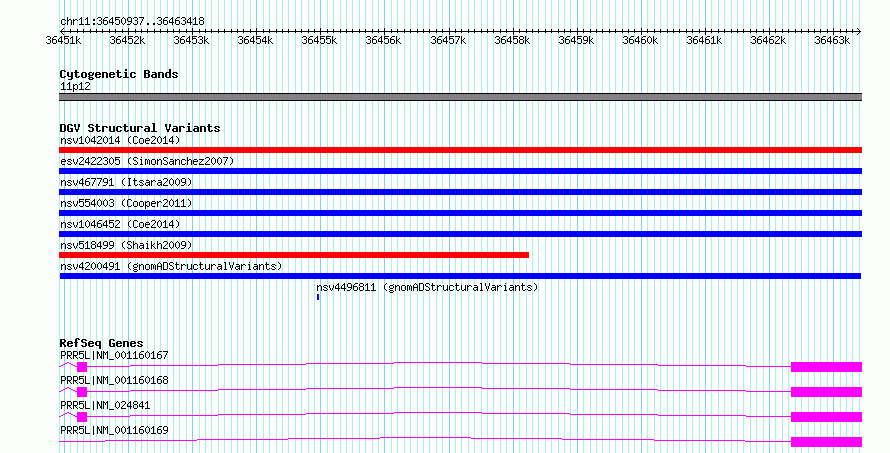
Task: Select the nsv1042014 (Coe2014) label
Action: coord(120,140)
